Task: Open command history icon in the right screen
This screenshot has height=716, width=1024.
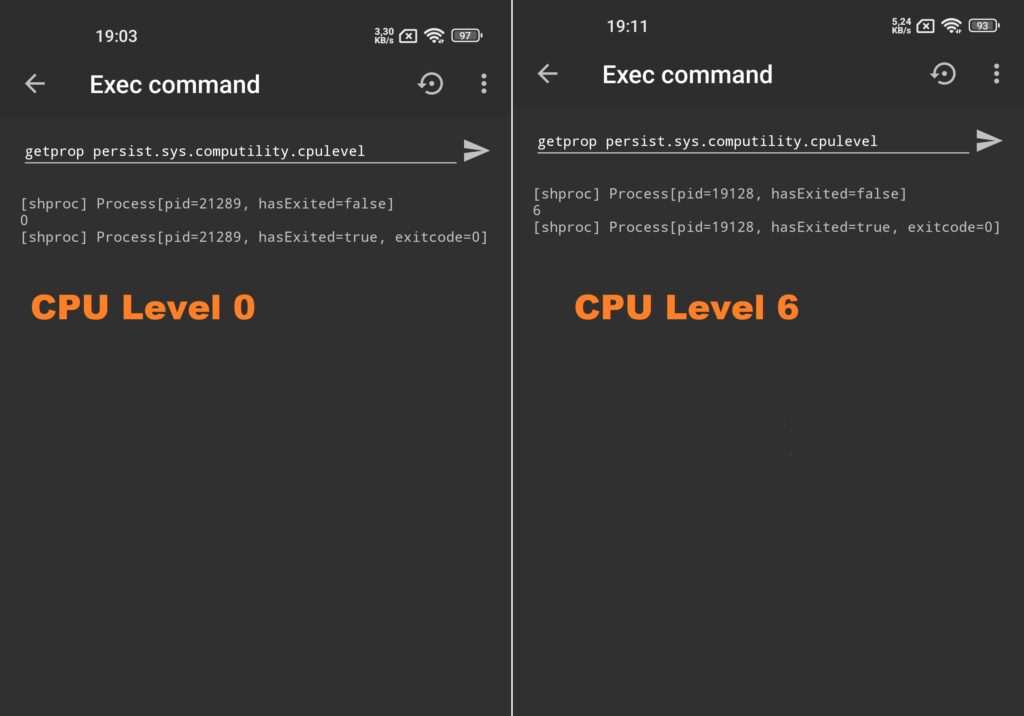Action: (x=943, y=74)
